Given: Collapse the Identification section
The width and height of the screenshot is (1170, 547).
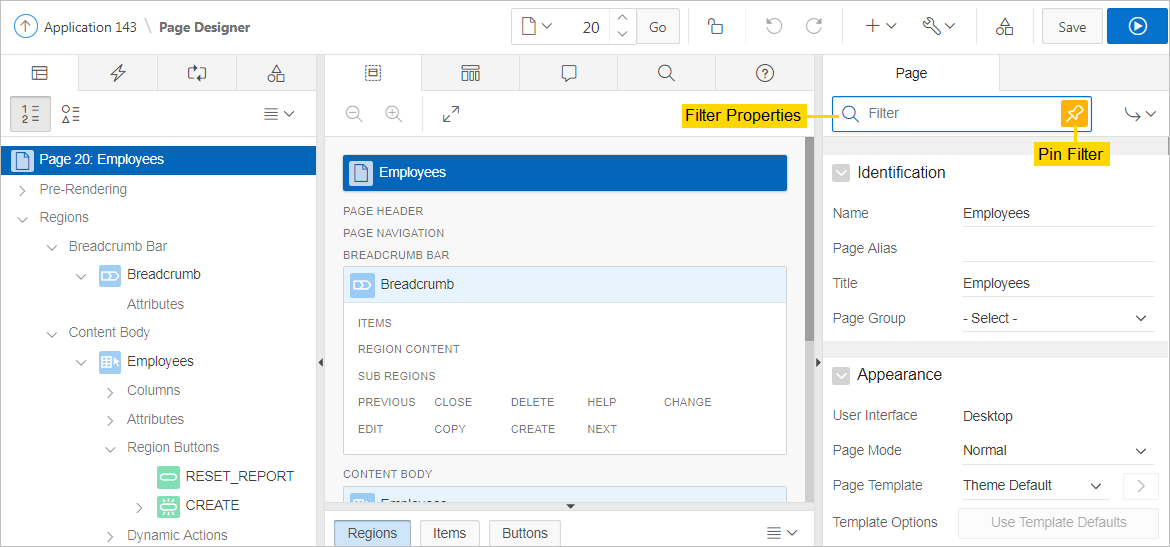Looking at the screenshot, I should click(842, 173).
